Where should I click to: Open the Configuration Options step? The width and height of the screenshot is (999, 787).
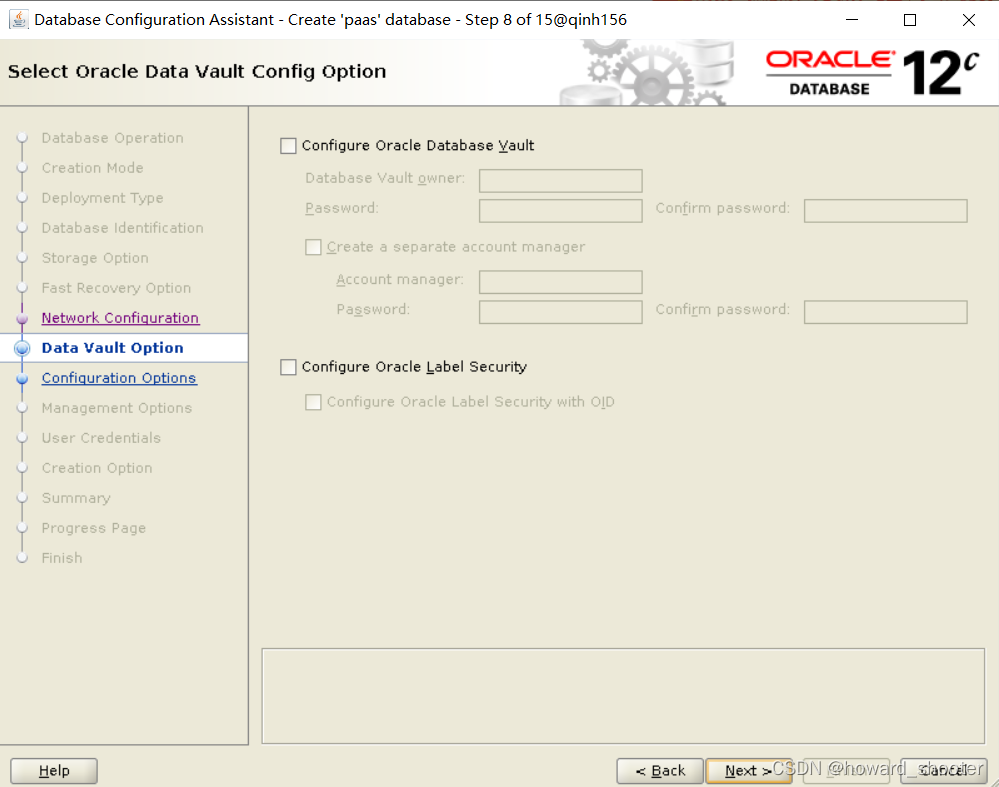(x=118, y=377)
